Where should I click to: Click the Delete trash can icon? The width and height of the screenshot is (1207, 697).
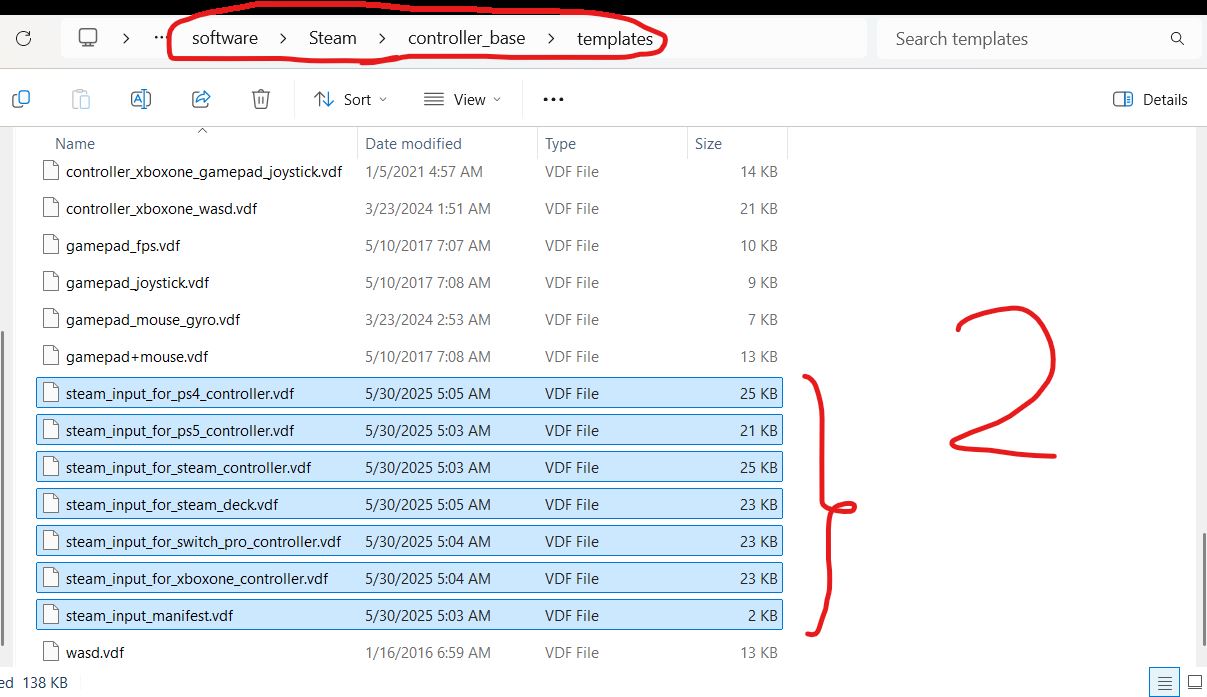pyautogui.click(x=260, y=99)
